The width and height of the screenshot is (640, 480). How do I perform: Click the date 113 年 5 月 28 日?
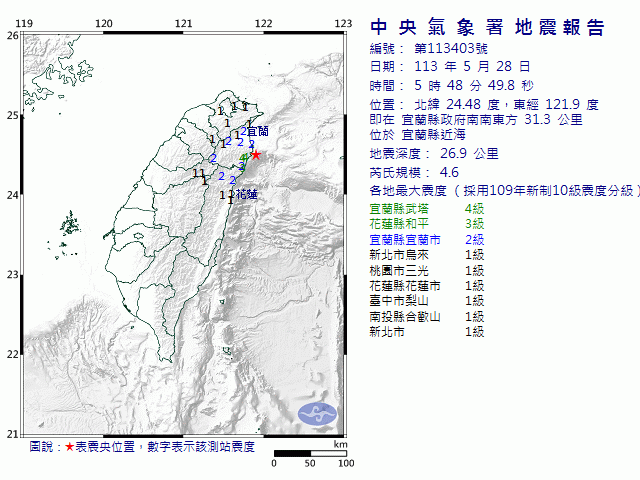472,67
